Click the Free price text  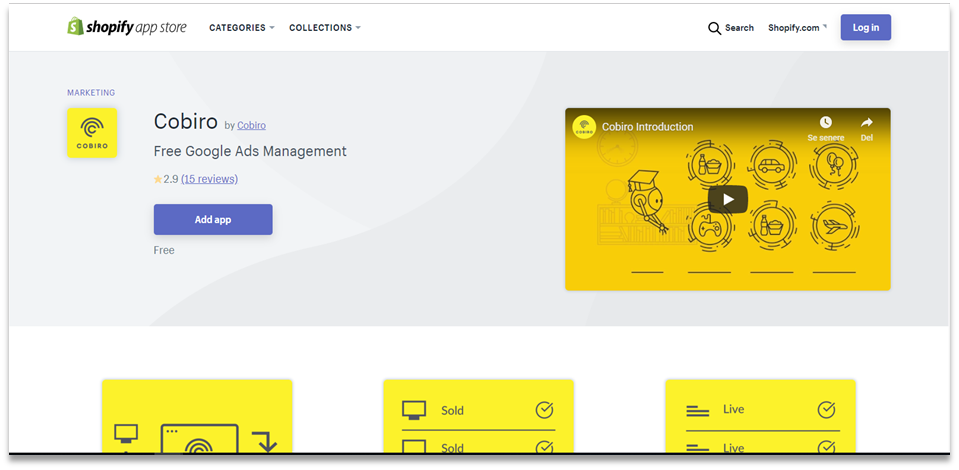pyautogui.click(x=164, y=250)
